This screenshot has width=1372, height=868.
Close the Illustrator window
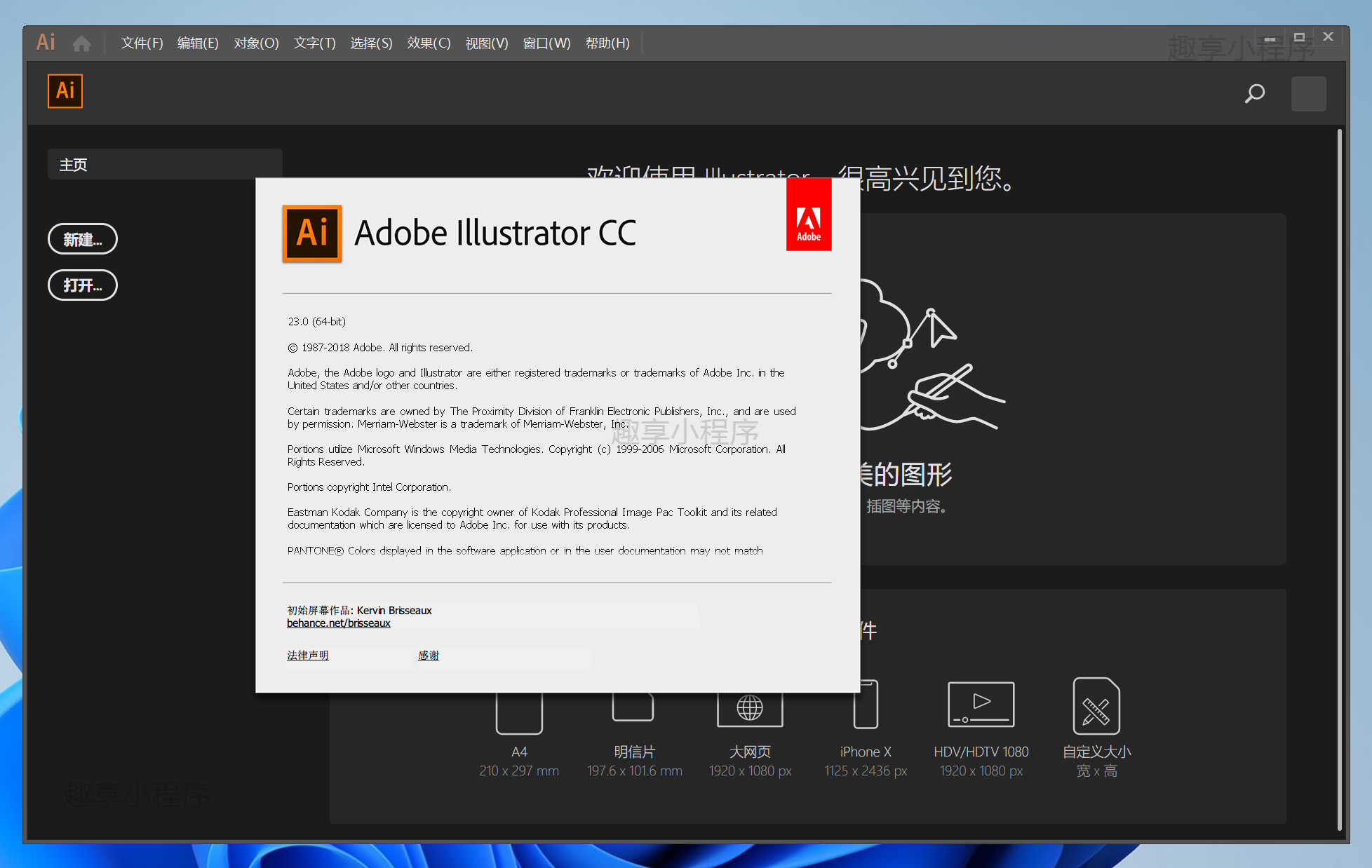[1328, 37]
